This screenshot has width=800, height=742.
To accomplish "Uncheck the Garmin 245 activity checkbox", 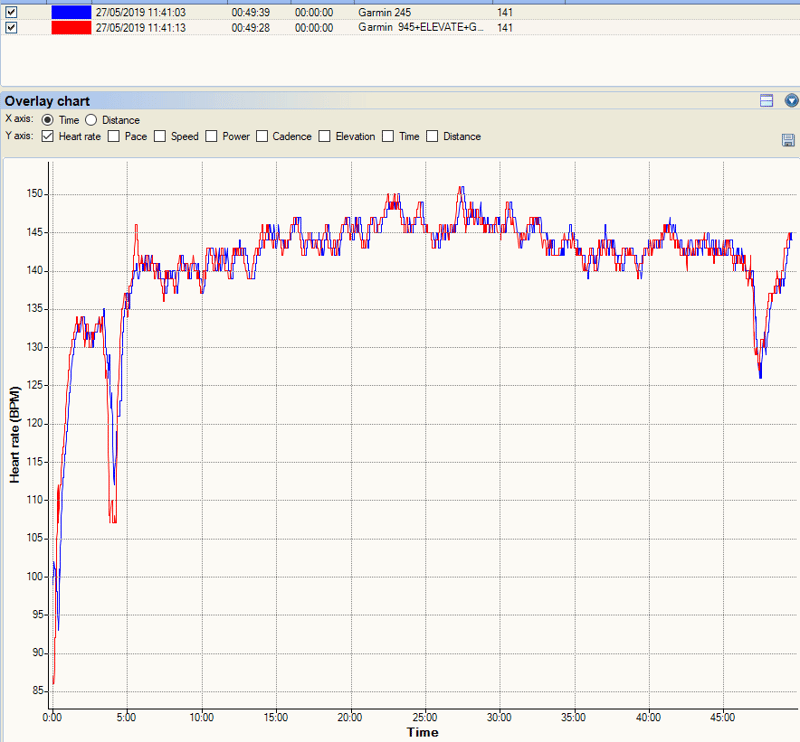I will click(11, 12).
